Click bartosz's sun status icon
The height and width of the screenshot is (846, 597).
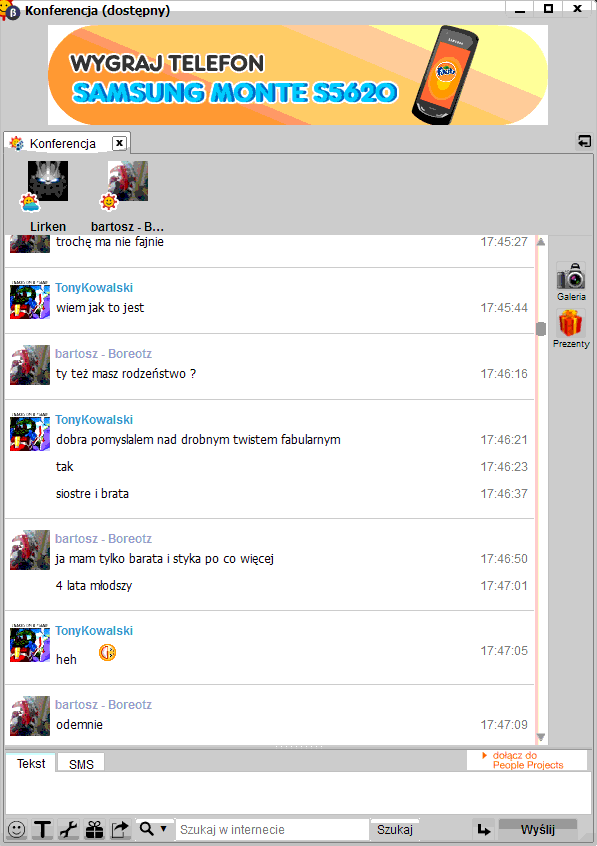tap(109, 203)
